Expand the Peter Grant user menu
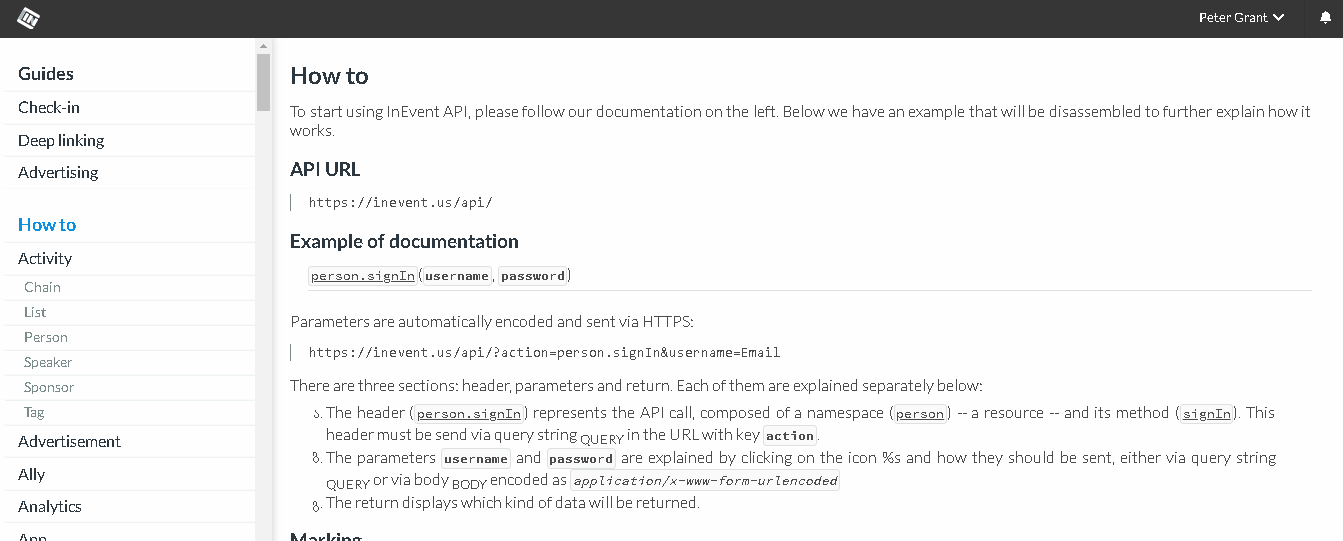This screenshot has height=541, width=1343. point(1242,18)
